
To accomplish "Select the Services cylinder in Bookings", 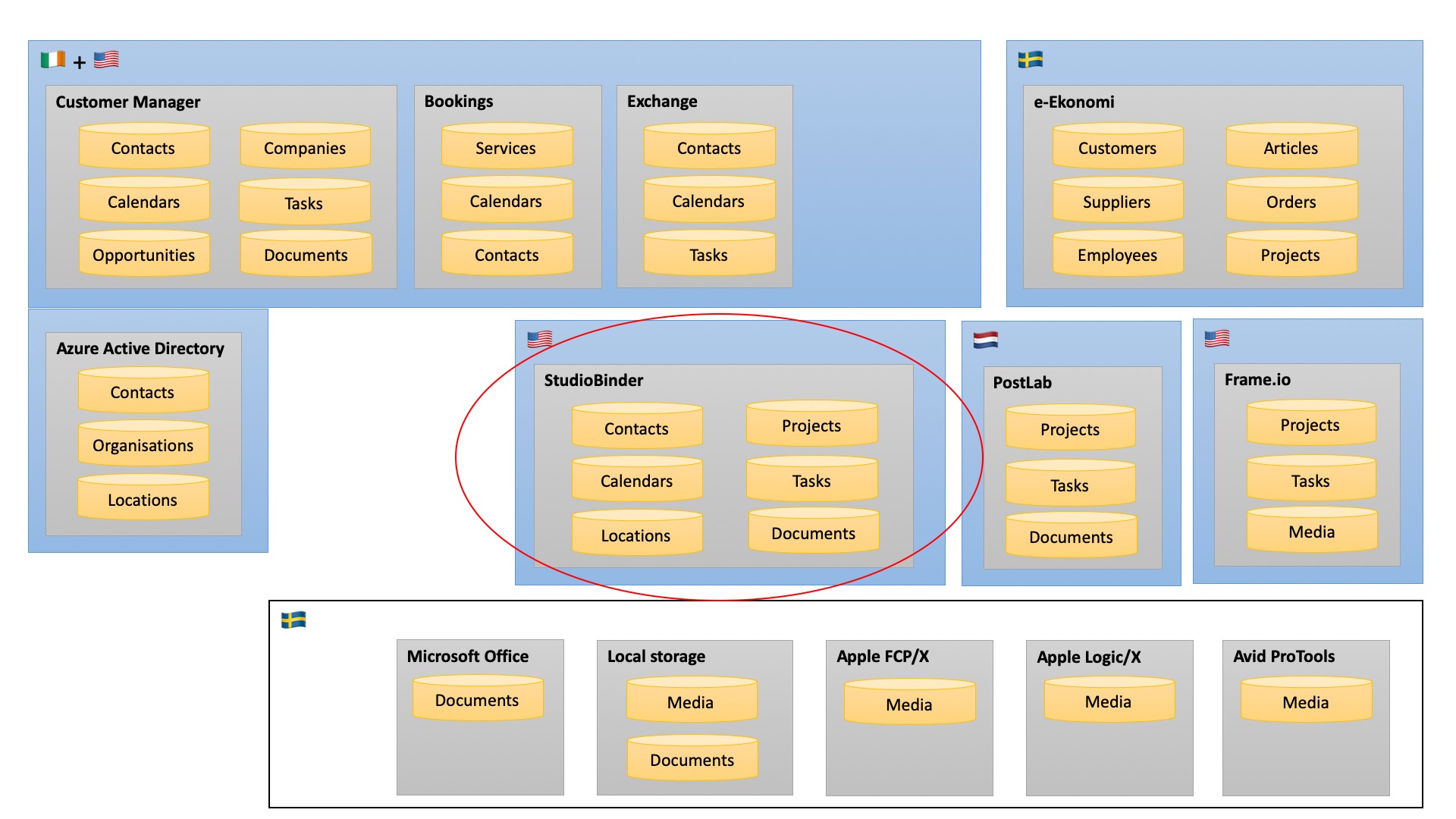I will pos(507,146).
